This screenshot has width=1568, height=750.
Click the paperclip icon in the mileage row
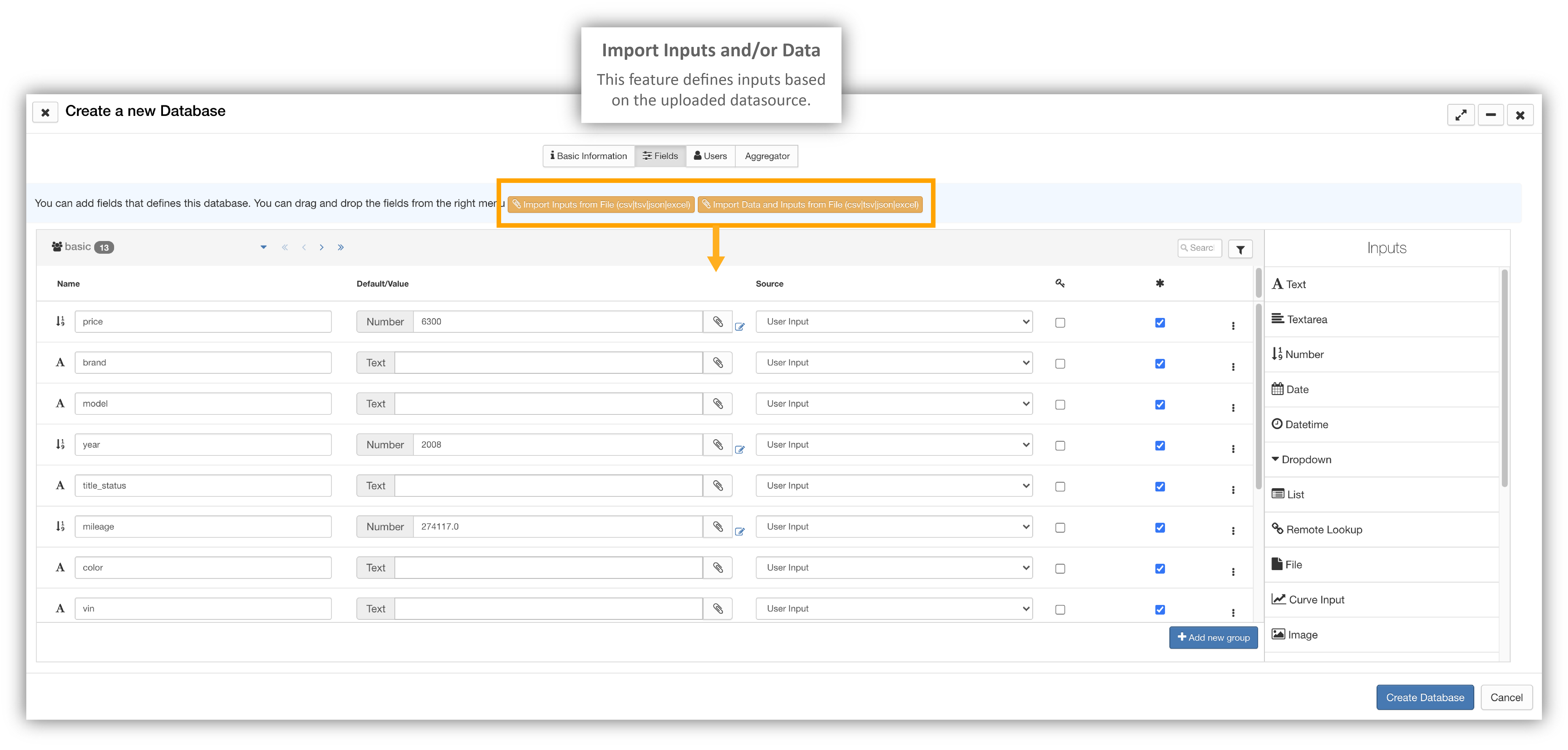click(x=718, y=527)
